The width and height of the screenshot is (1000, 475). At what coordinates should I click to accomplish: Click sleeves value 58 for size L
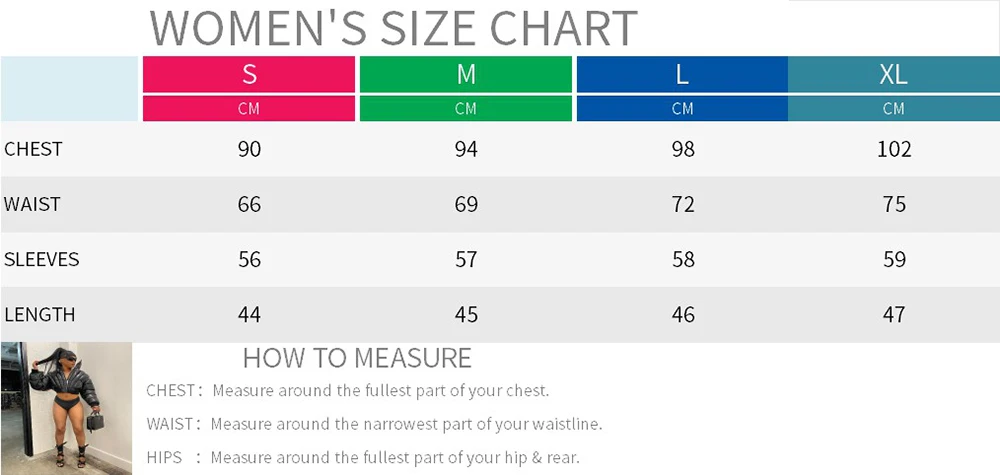[x=683, y=259]
